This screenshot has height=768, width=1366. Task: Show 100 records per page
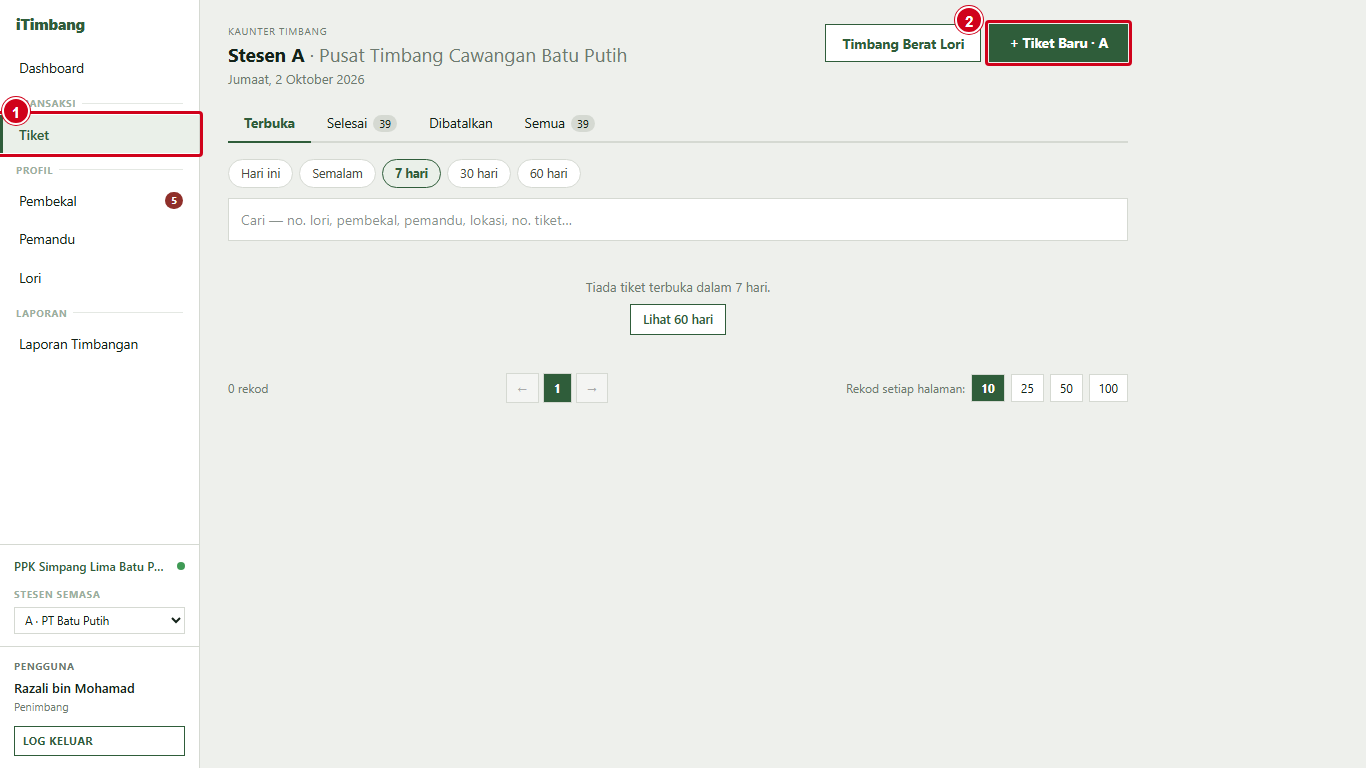click(1108, 388)
